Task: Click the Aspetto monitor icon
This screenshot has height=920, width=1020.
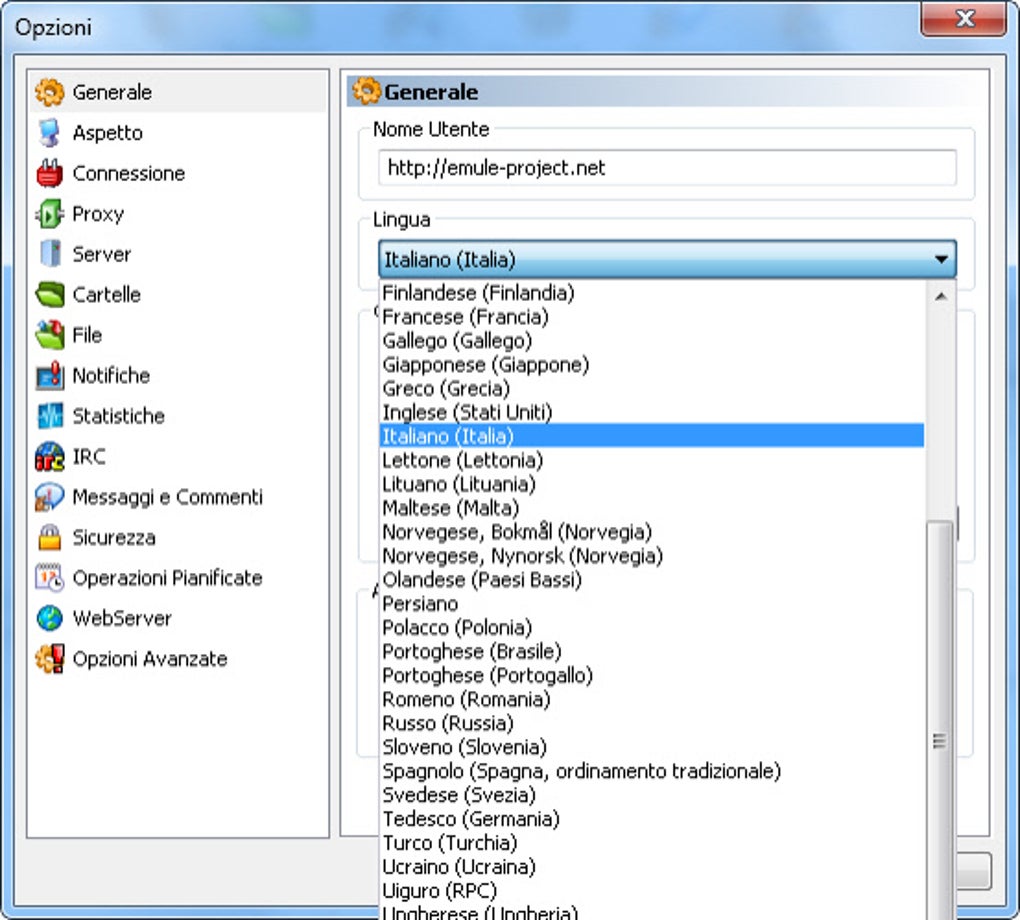Action: [x=49, y=133]
